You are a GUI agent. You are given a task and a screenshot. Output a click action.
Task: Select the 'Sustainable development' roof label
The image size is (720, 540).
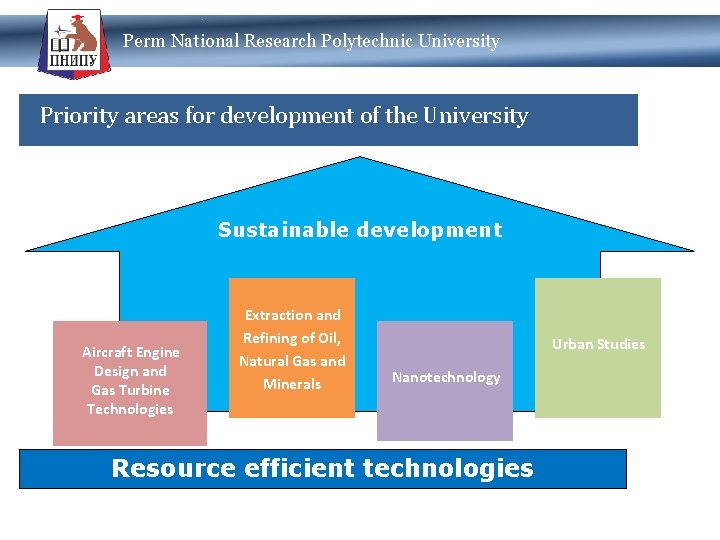point(360,230)
